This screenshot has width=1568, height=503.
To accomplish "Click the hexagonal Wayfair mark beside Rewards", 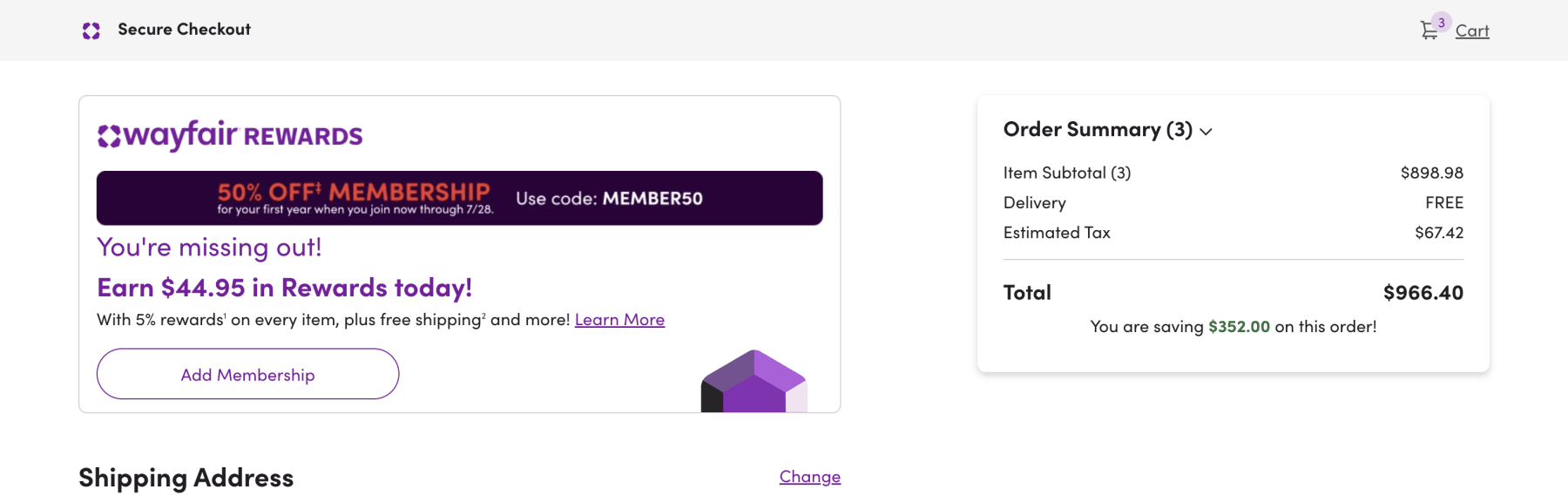I will (x=110, y=135).
